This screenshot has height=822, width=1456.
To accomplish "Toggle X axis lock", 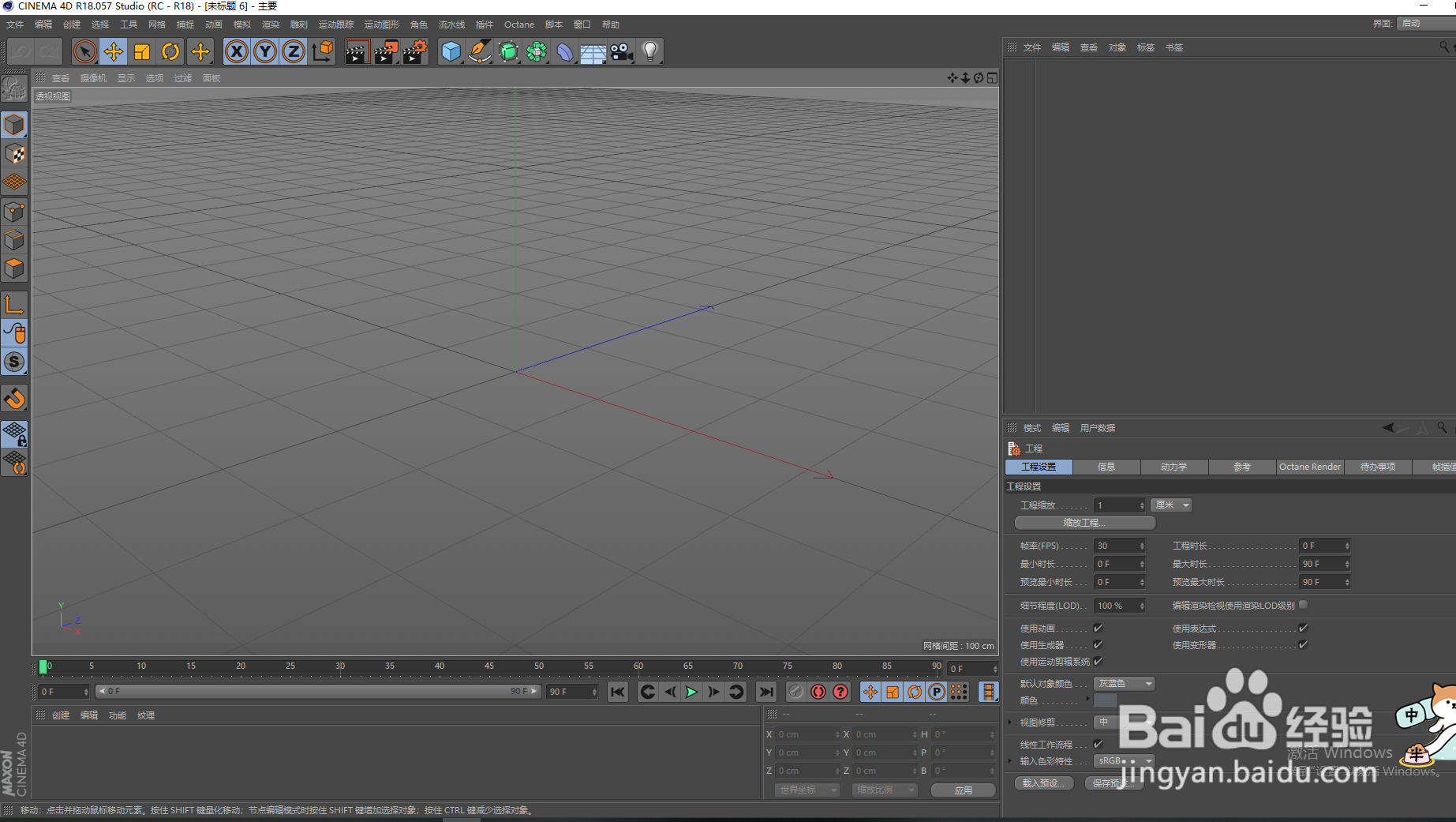I will 236,52.
